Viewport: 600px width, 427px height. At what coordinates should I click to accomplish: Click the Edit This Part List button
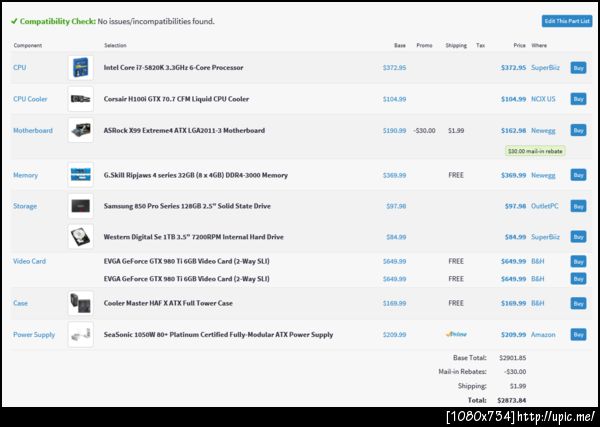(567, 21)
